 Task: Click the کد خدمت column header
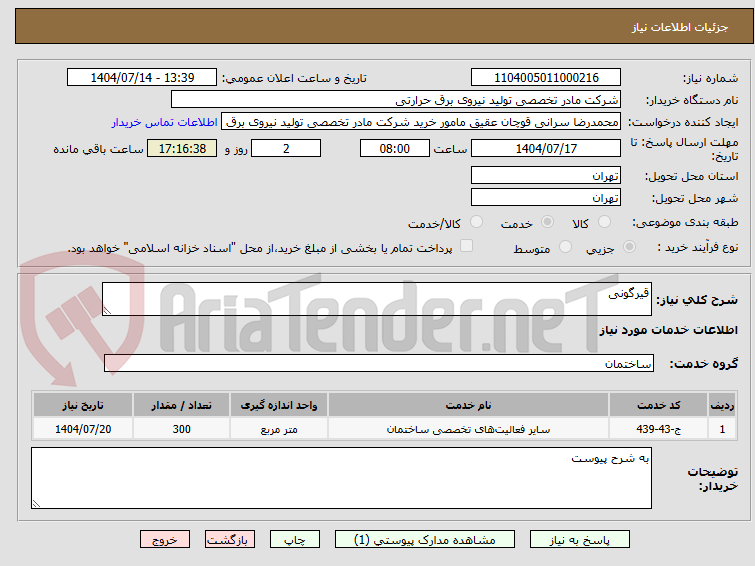[x=658, y=405]
